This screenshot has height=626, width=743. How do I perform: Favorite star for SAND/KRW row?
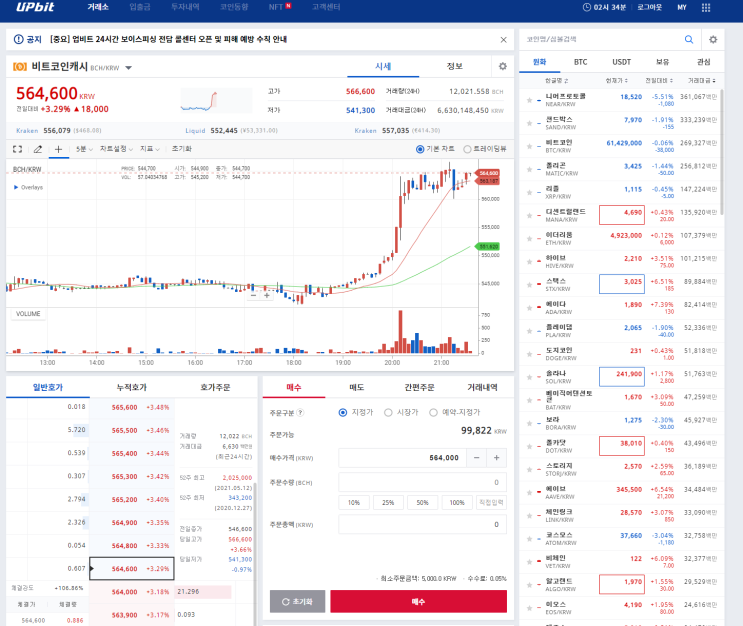pos(529,123)
